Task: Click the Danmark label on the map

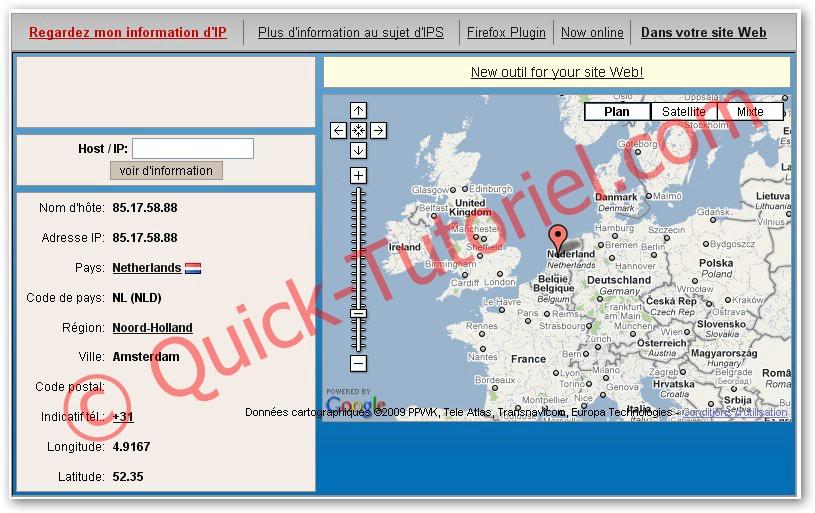Action: pyautogui.click(x=616, y=198)
